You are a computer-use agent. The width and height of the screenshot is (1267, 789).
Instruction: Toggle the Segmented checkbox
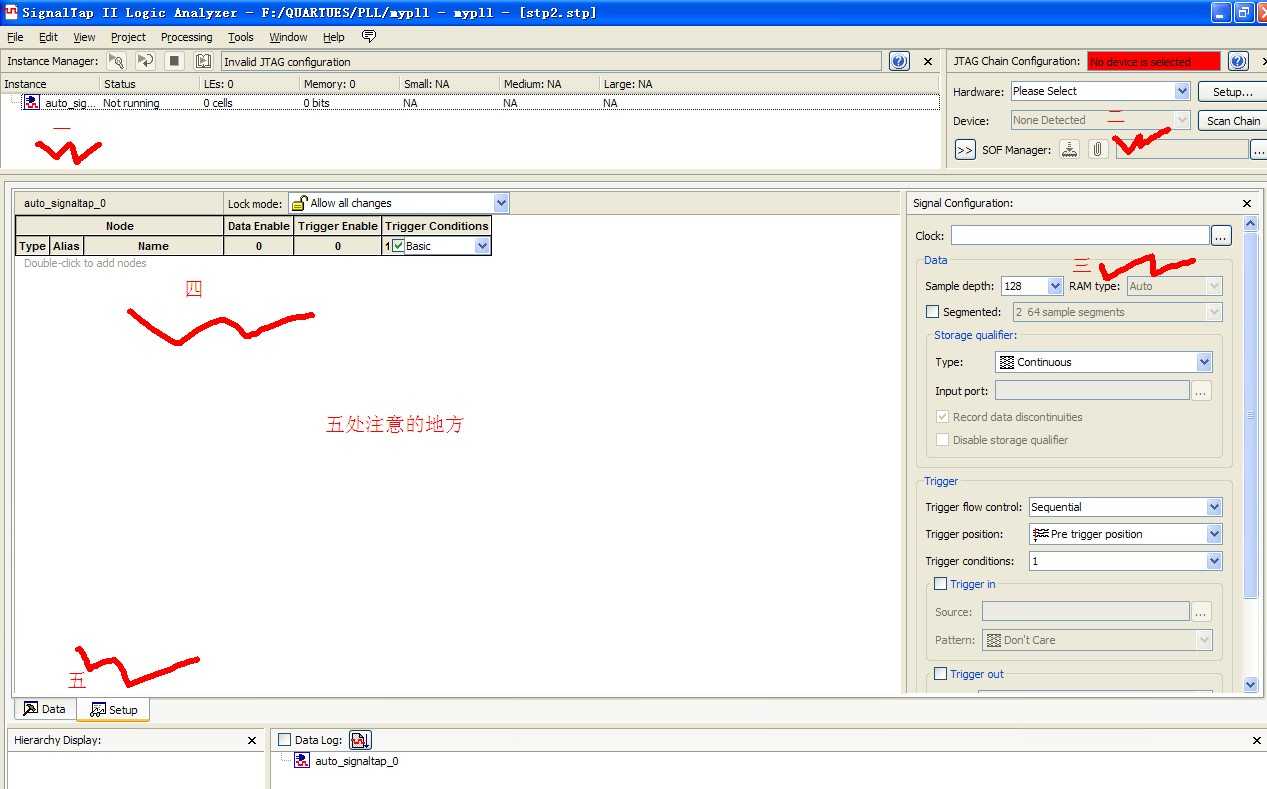933,312
